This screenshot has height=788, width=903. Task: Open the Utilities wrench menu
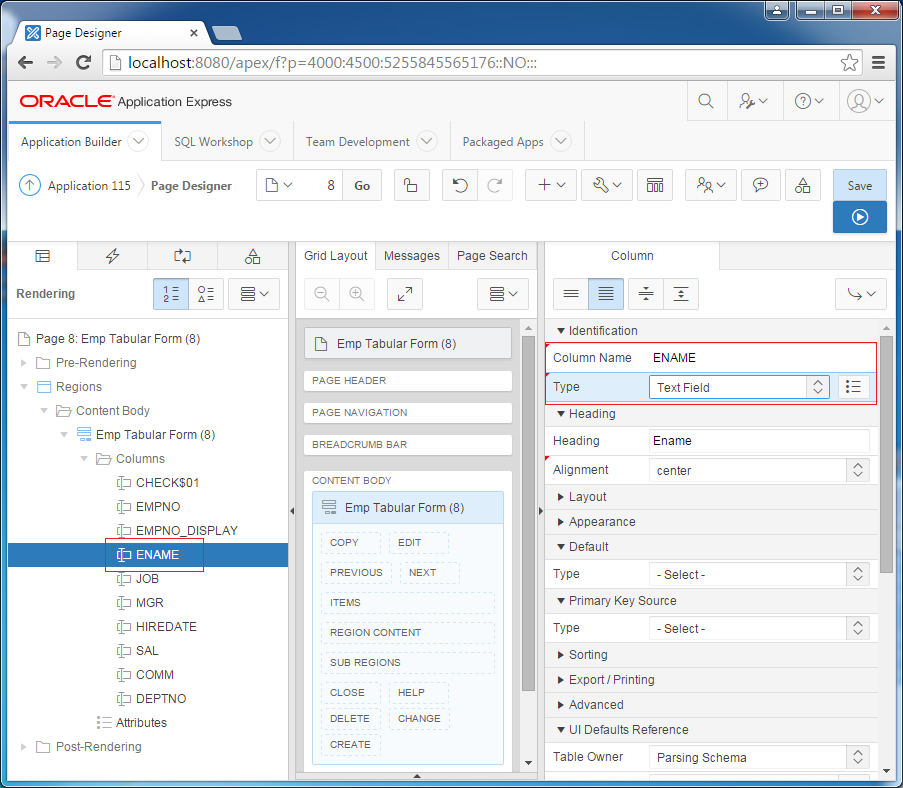[607, 185]
